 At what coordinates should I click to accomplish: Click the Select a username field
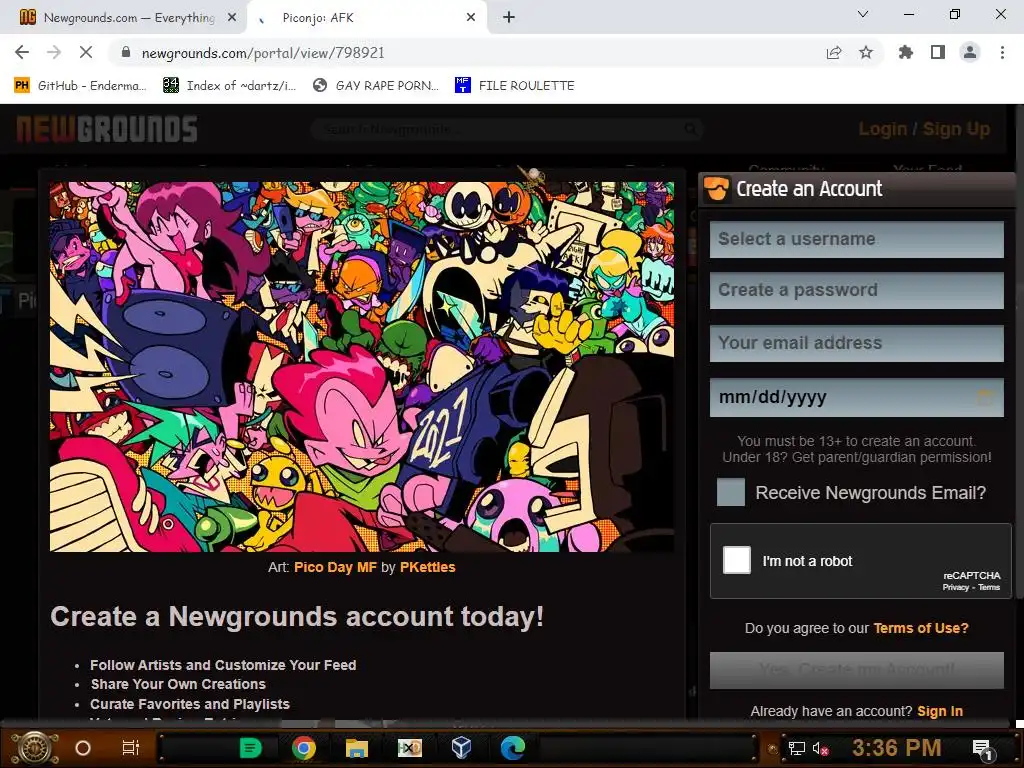coord(856,239)
